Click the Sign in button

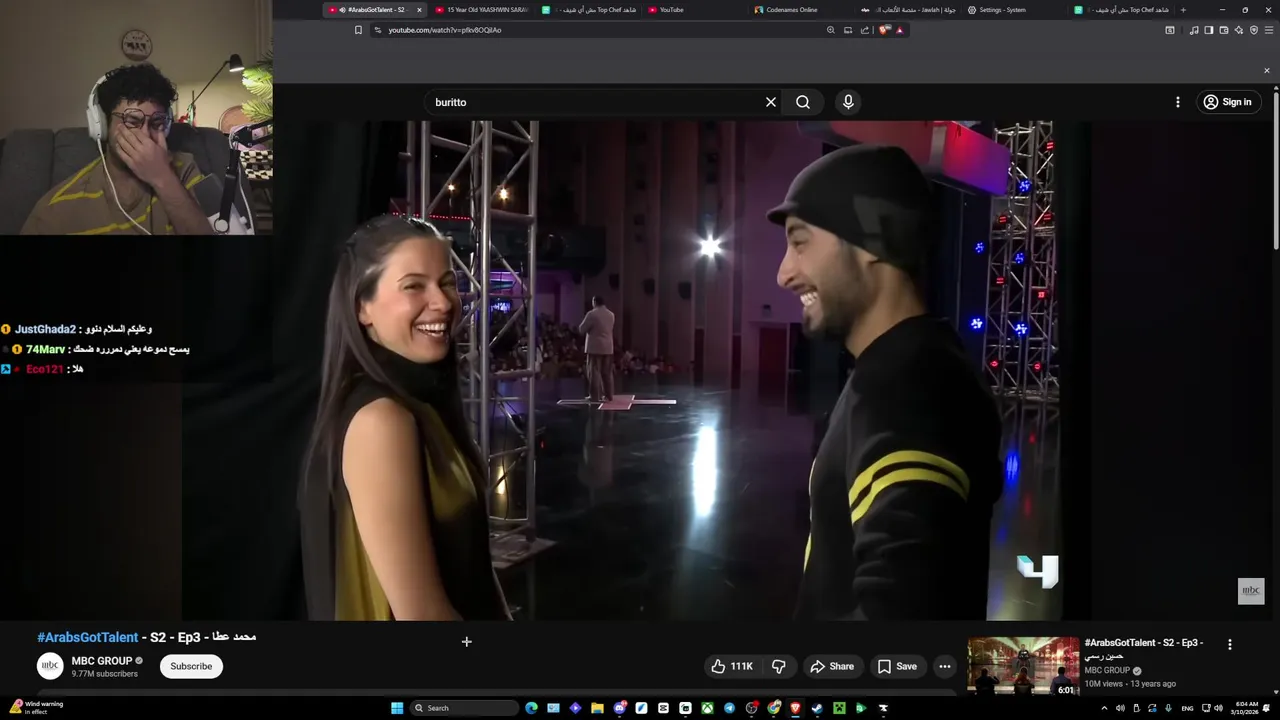(x=1227, y=102)
